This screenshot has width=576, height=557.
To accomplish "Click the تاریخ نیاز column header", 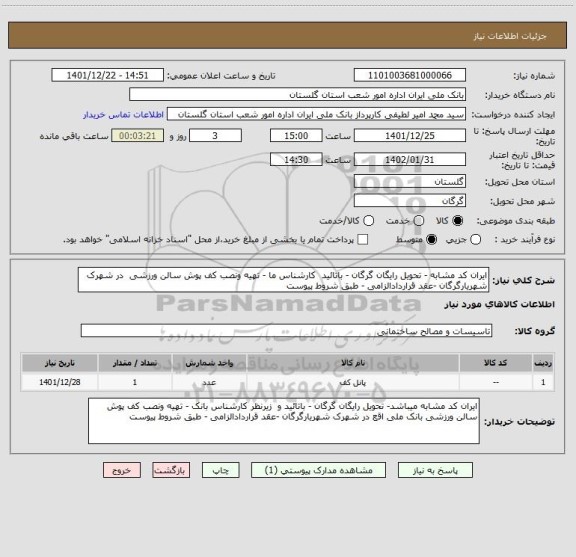I will (x=60, y=363).
